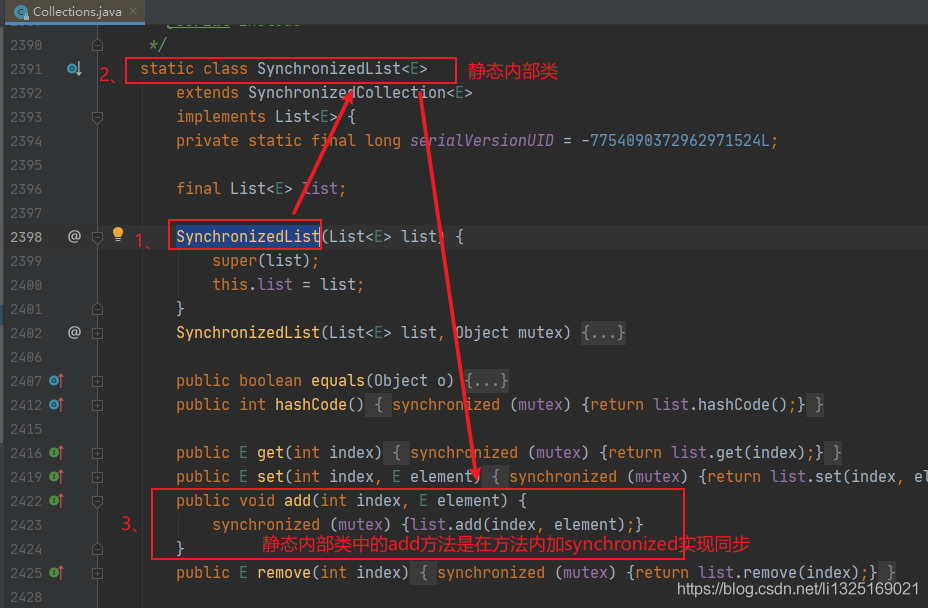
Task: Click the implements gutter icon on line 2419
Action: (56, 477)
